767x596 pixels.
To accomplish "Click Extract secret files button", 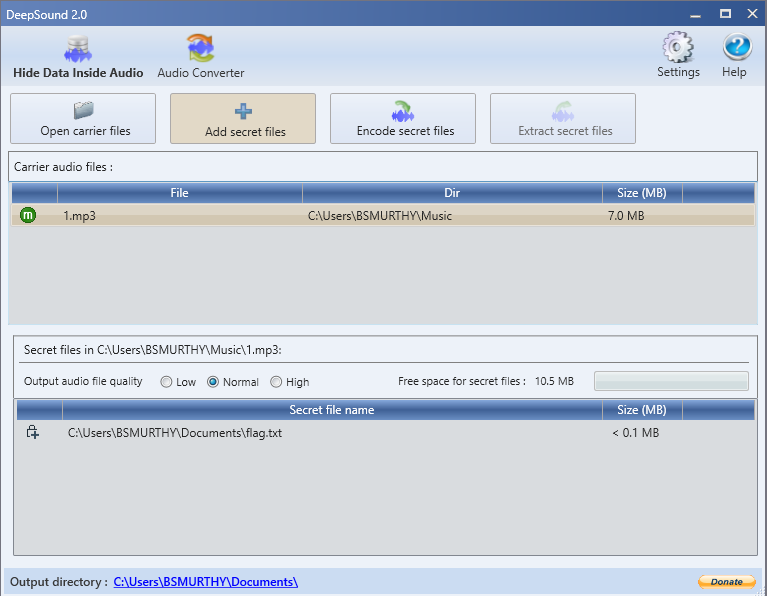I will 563,119.
